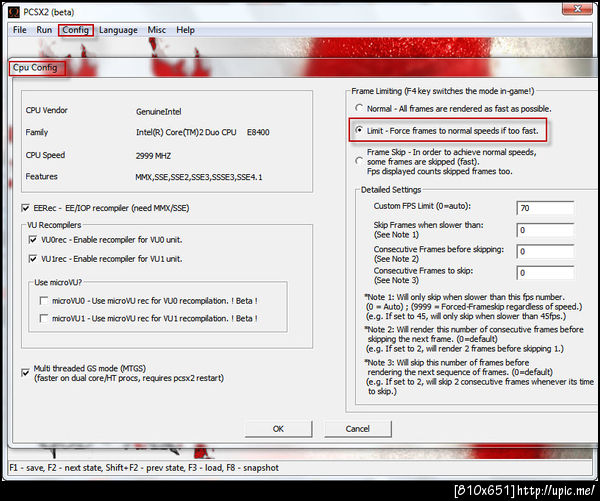
Task: Click the Custom FPS Limit field
Action: click(545, 208)
